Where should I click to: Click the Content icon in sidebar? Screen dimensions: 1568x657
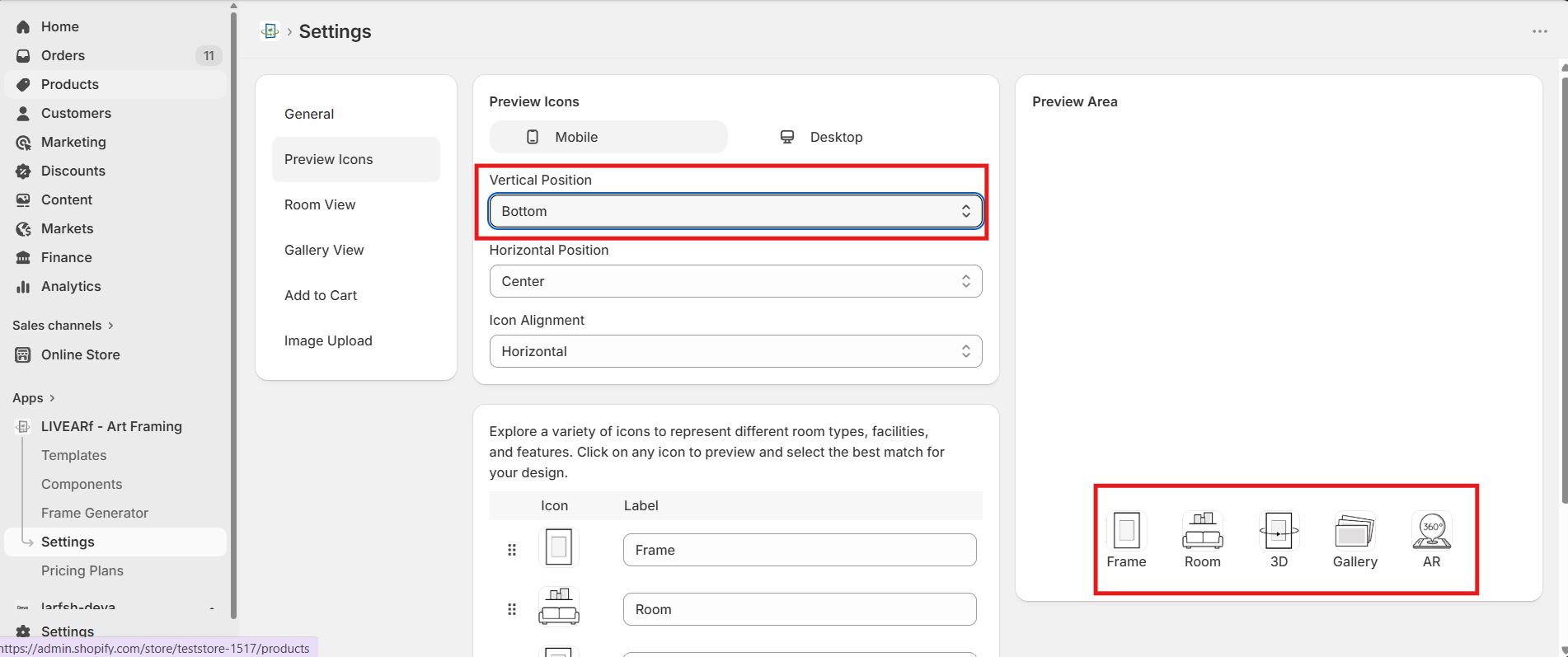point(23,199)
